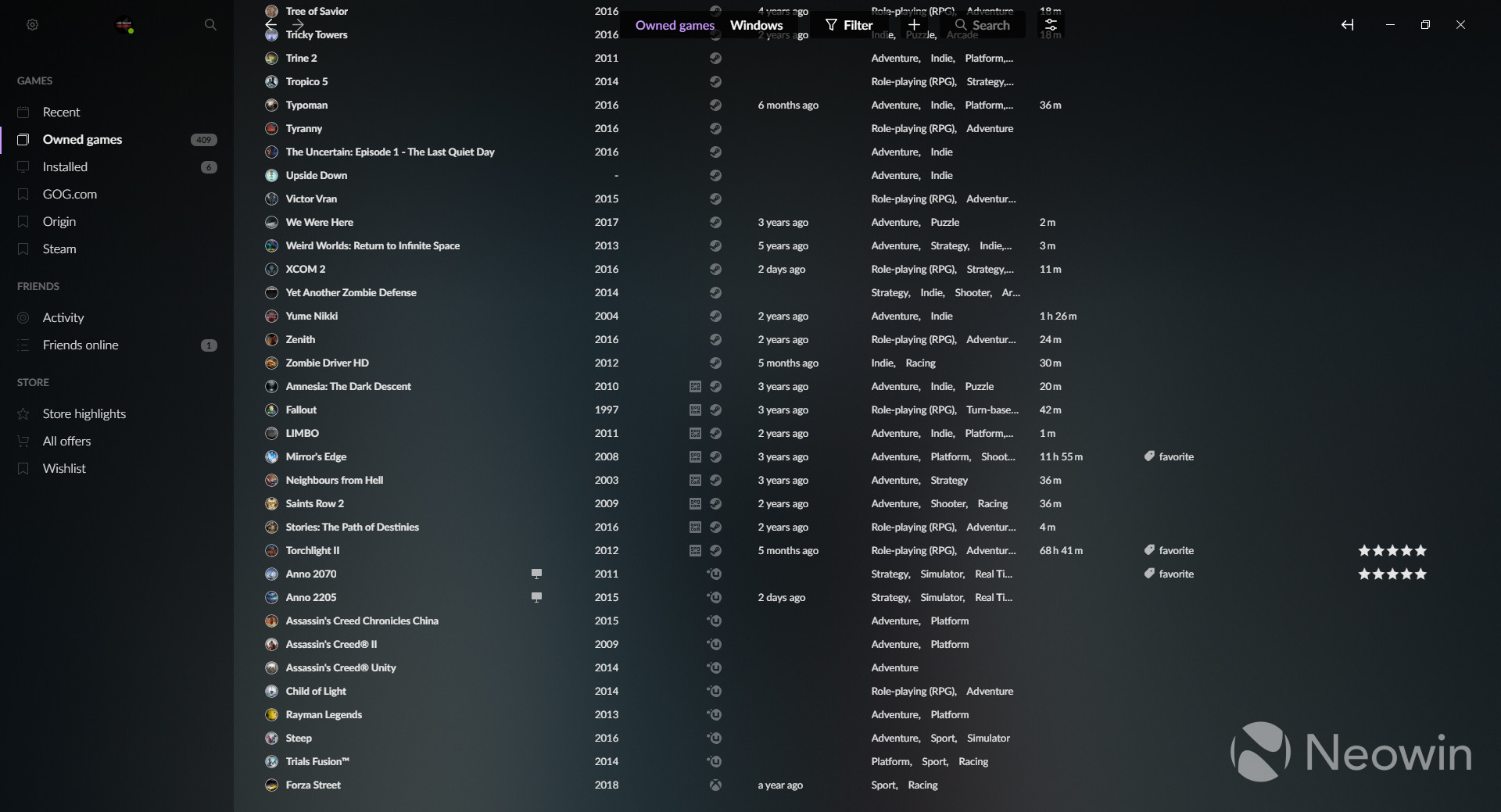
Task: Click the favorite tag on Mirror's Edge
Action: coord(1169,456)
